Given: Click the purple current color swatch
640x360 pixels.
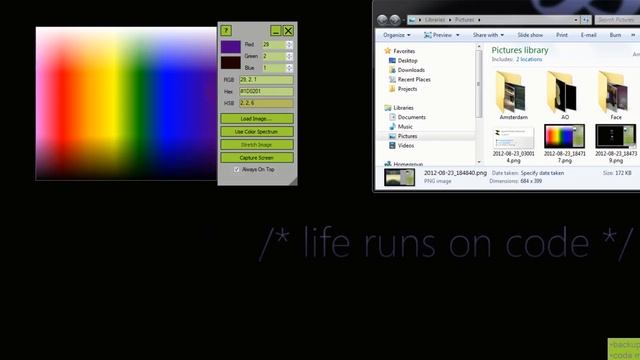Looking at the screenshot, I should click(231, 47).
